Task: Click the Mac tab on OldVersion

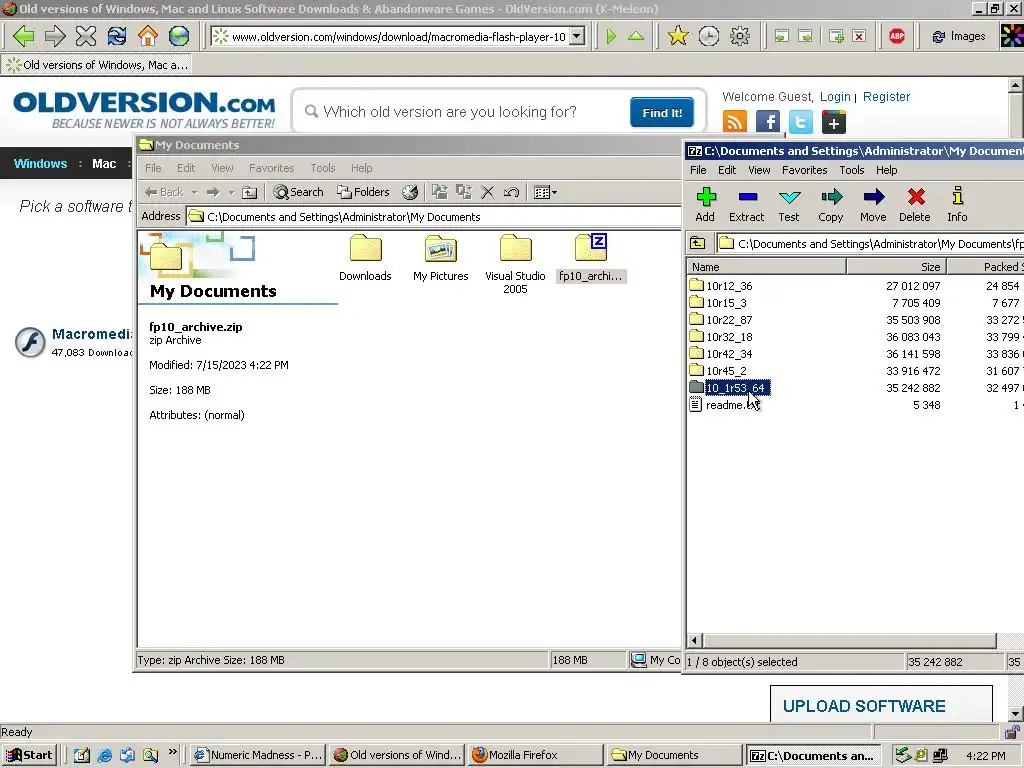Action: [104, 163]
